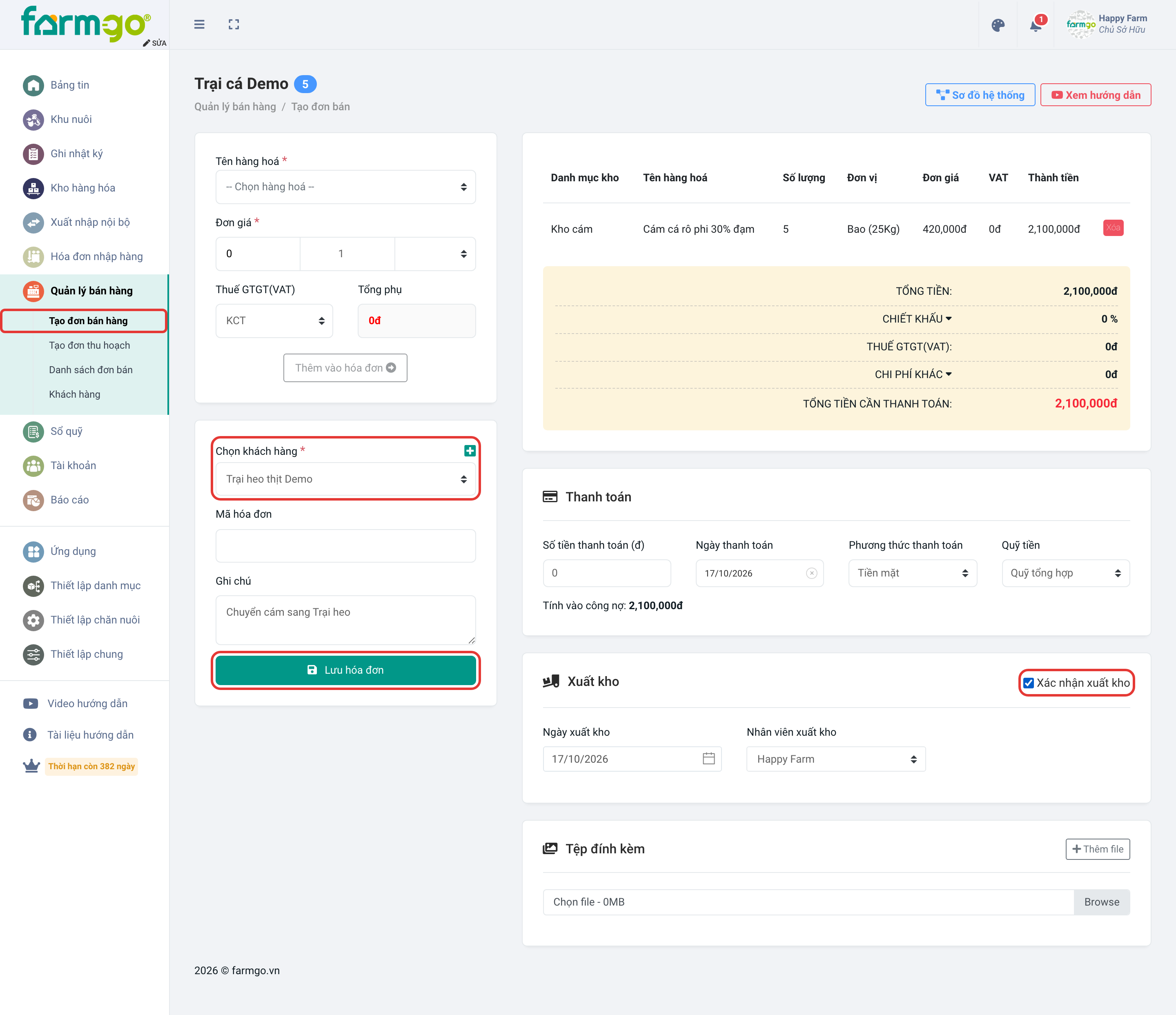Select Tạo đơn bán hàng submenu item
The width and height of the screenshot is (1176, 1015).
tap(84, 321)
